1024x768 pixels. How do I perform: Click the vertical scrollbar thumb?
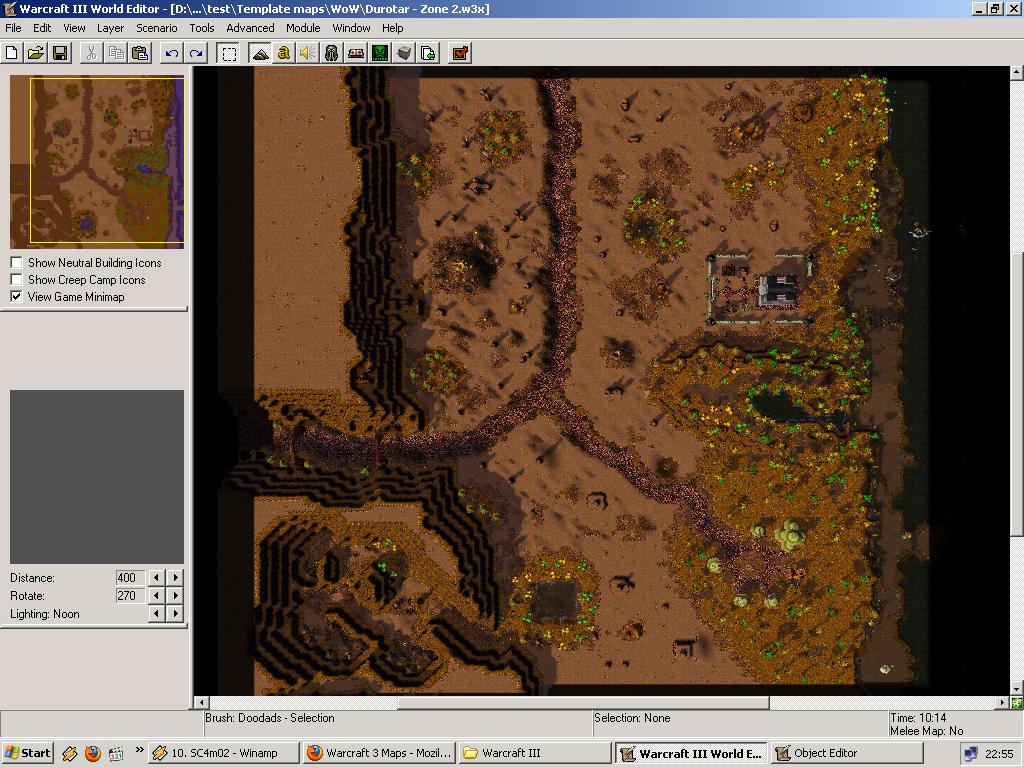(x=1016, y=393)
